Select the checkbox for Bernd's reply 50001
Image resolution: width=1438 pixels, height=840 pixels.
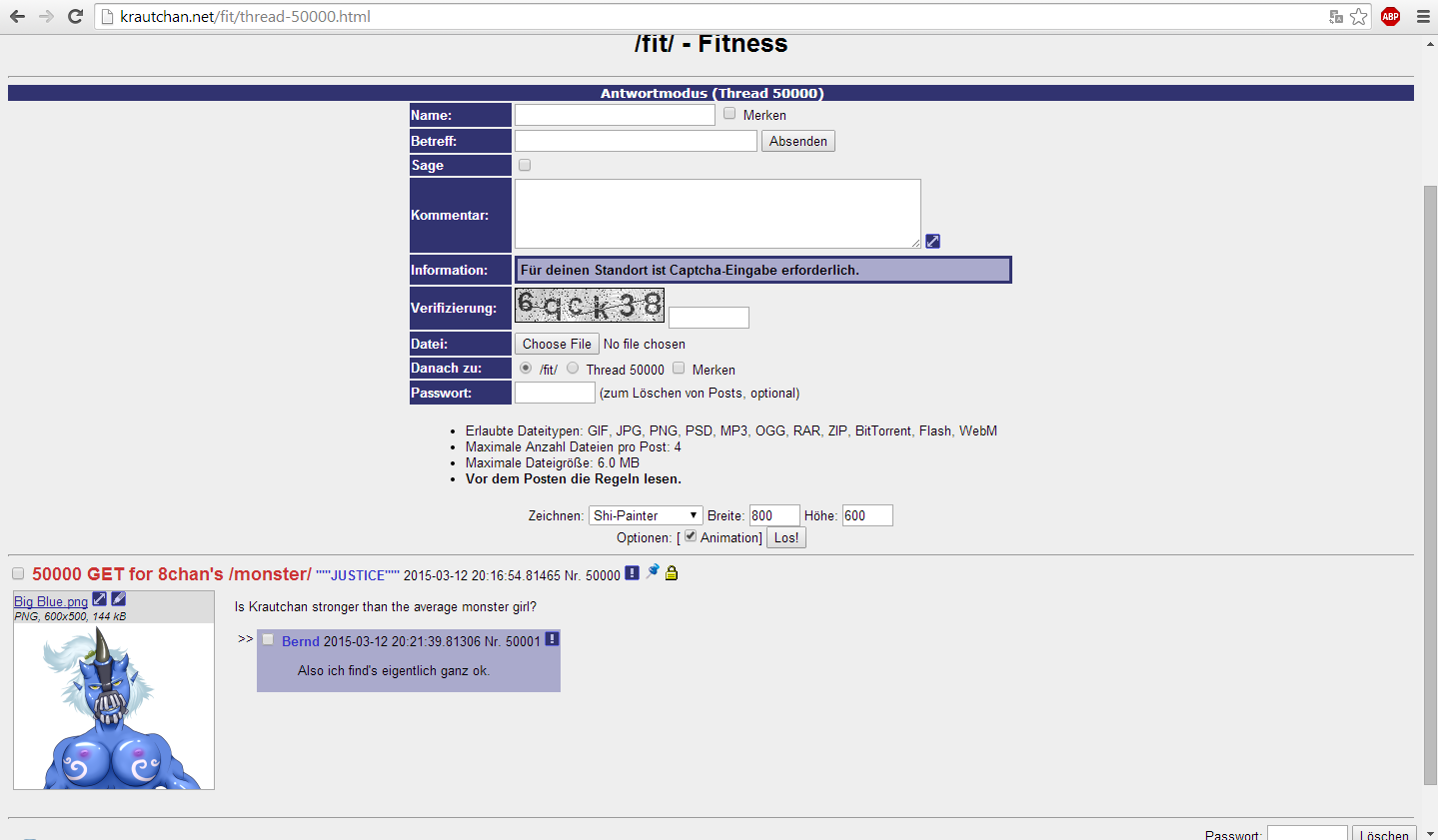point(268,639)
